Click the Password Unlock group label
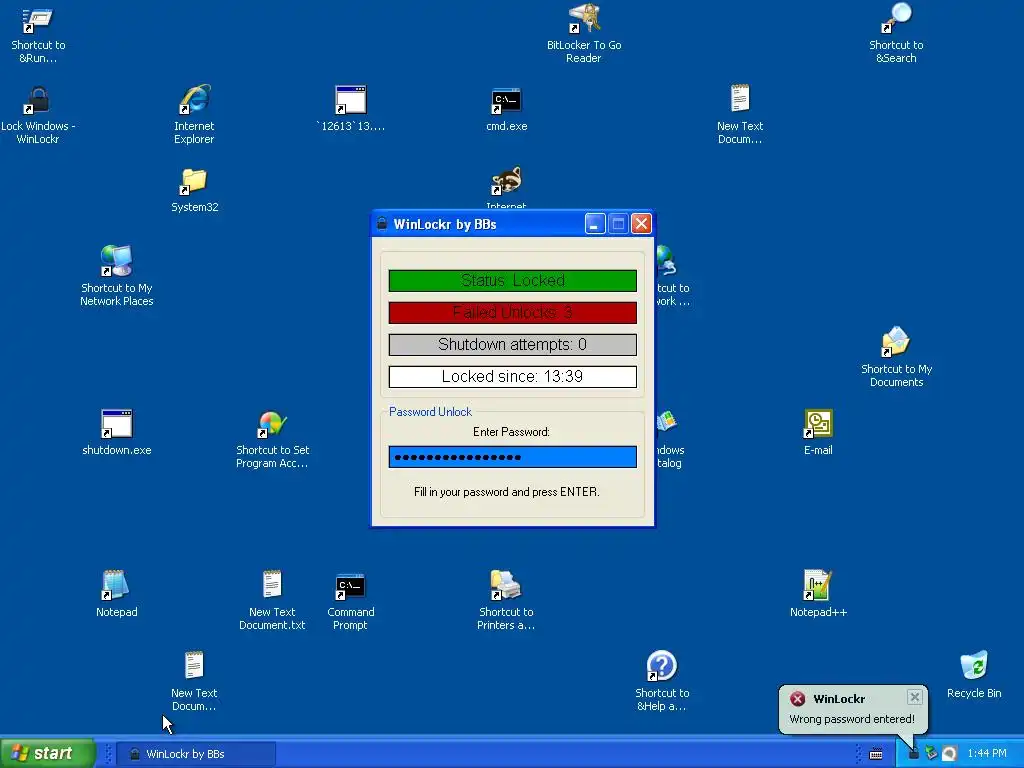Viewport: 1024px width, 768px height. pyautogui.click(x=430, y=412)
